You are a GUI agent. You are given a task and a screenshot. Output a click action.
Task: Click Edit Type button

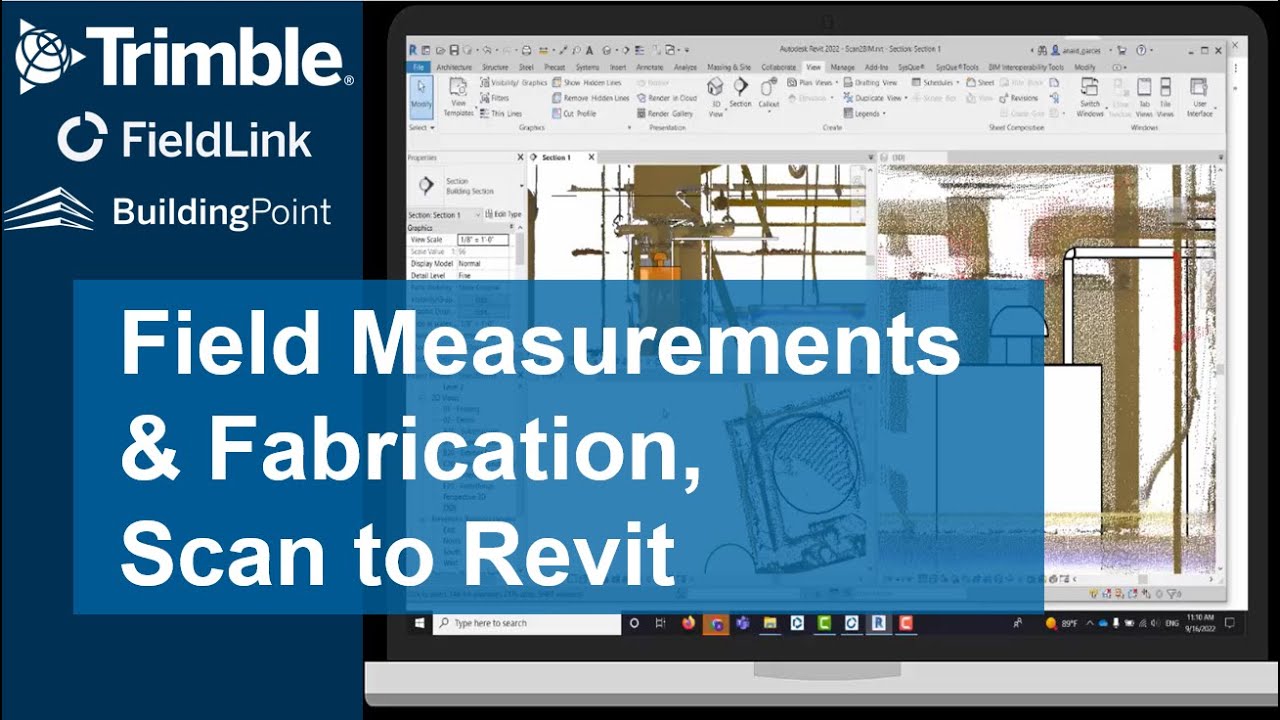coord(503,215)
